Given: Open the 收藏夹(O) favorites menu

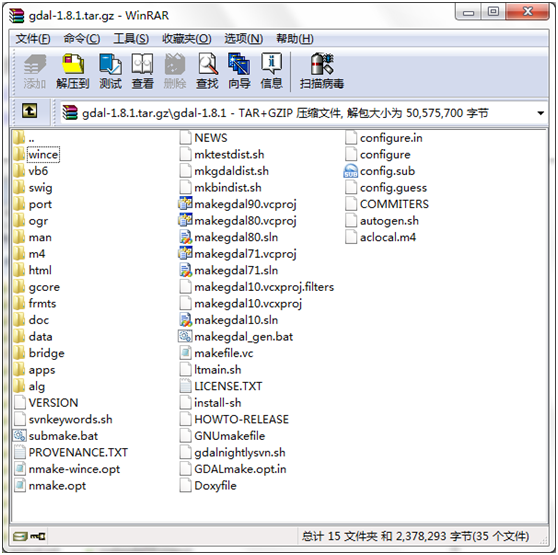Looking at the screenshot, I should 186,38.
